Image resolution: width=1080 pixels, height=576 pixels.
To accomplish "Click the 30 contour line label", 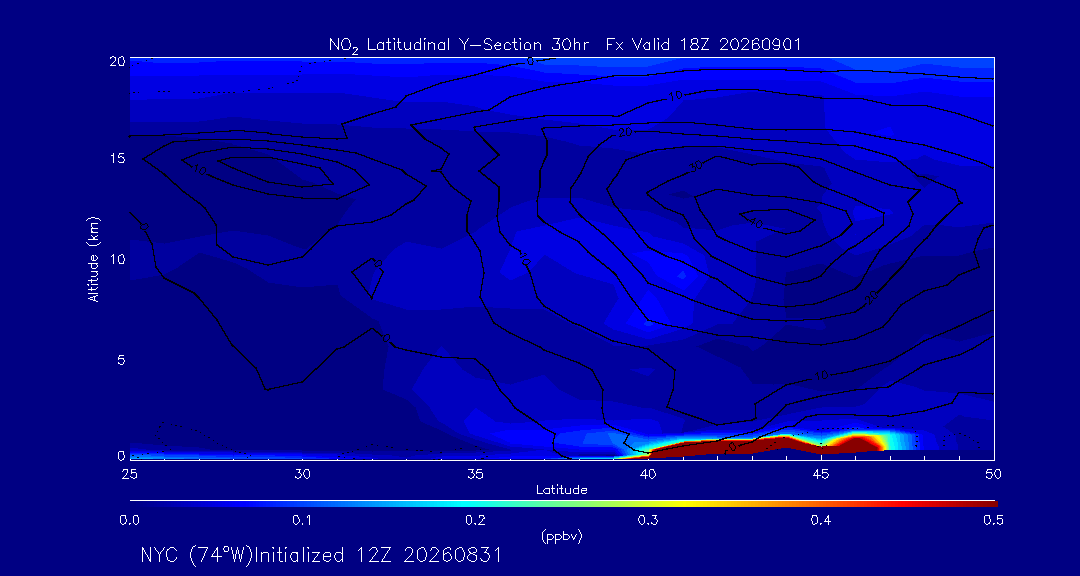I will point(696,165).
